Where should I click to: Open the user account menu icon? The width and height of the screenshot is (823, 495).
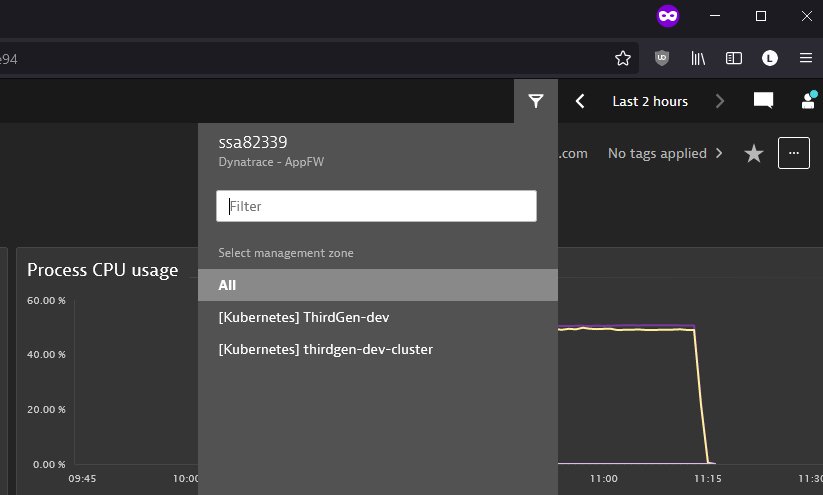tap(809, 100)
